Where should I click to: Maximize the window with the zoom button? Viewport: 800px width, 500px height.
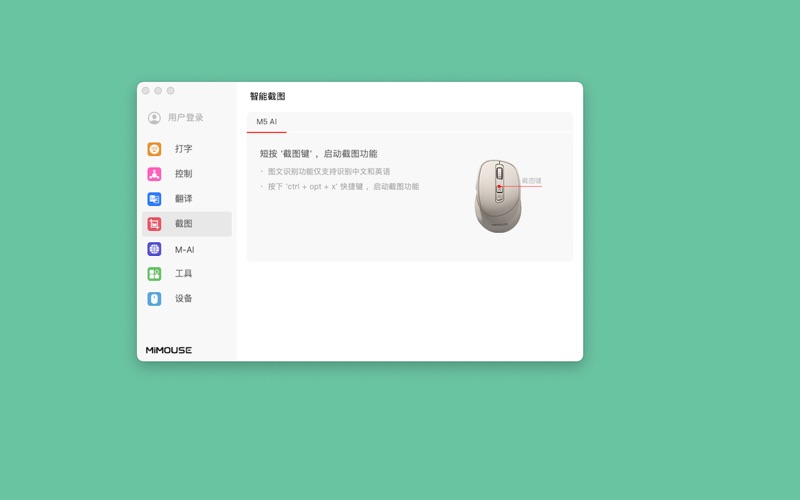170,91
